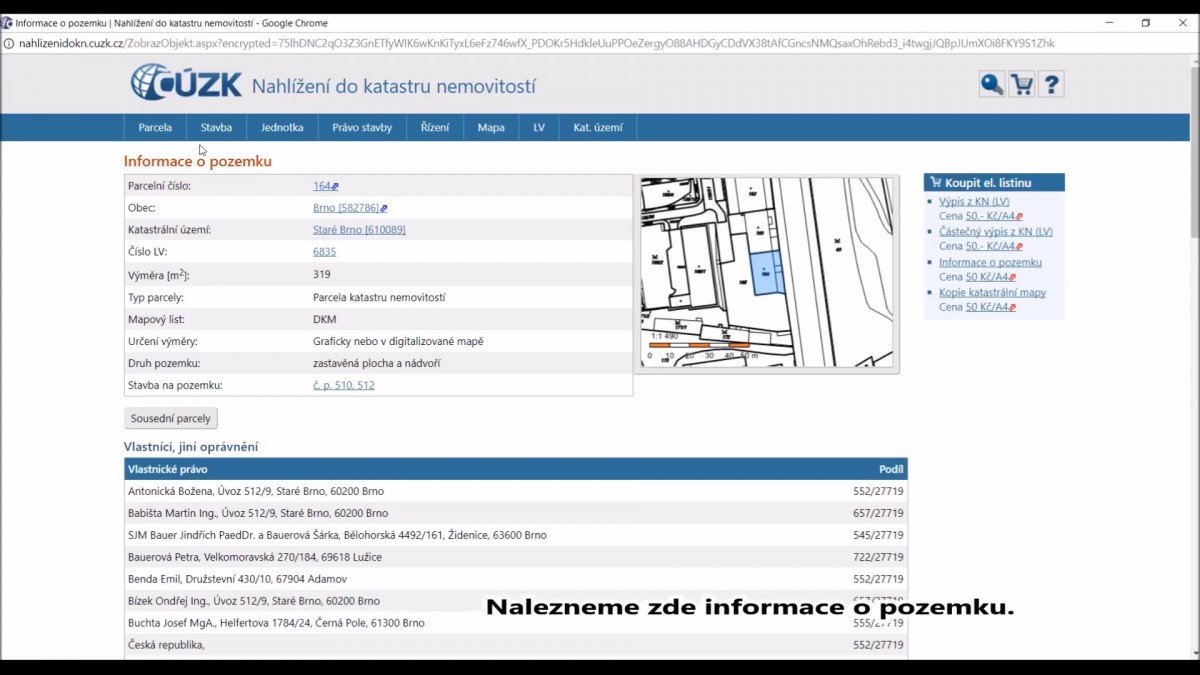The image size is (1200, 675).
Task: Select the Buchta Josef MgA. owner row
Action: pos(516,623)
